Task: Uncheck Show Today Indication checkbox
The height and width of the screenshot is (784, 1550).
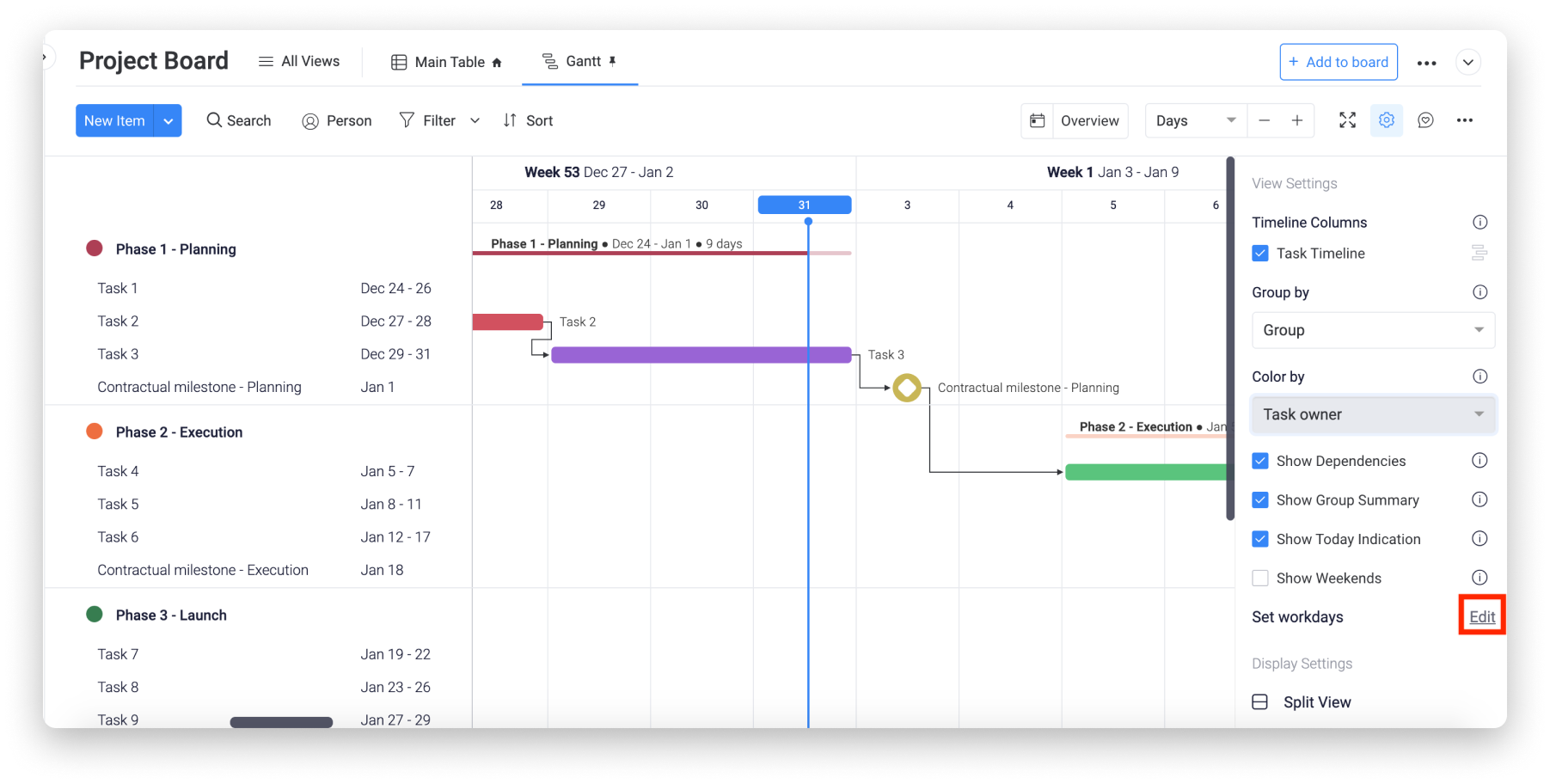Action: [1260, 539]
